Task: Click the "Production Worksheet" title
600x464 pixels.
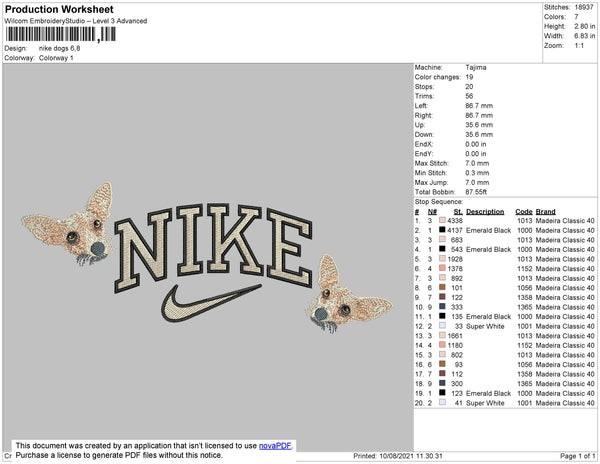Action: coord(59,10)
